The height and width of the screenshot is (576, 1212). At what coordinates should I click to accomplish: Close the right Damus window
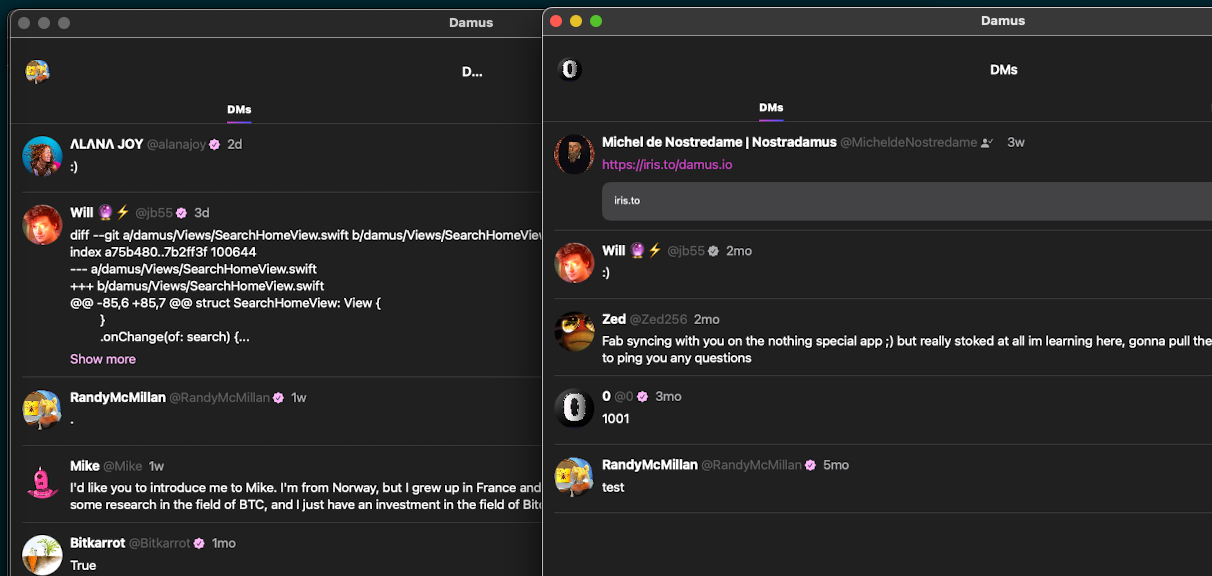coord(556,21)
